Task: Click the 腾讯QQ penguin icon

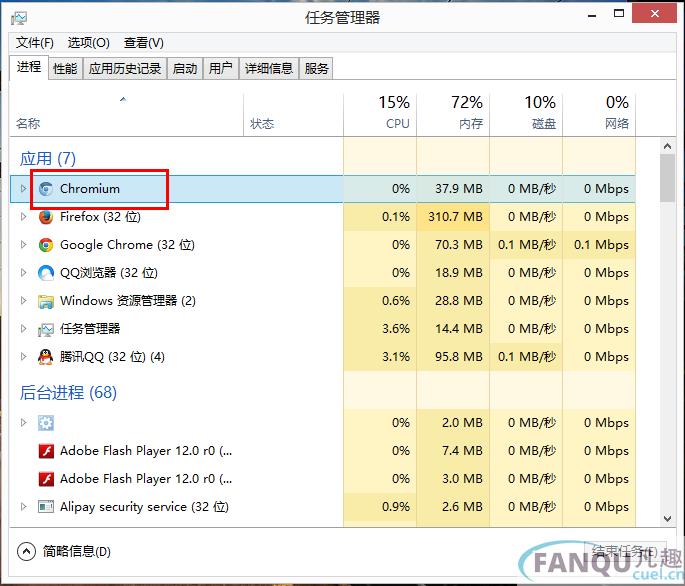Action: click(46, 357)
